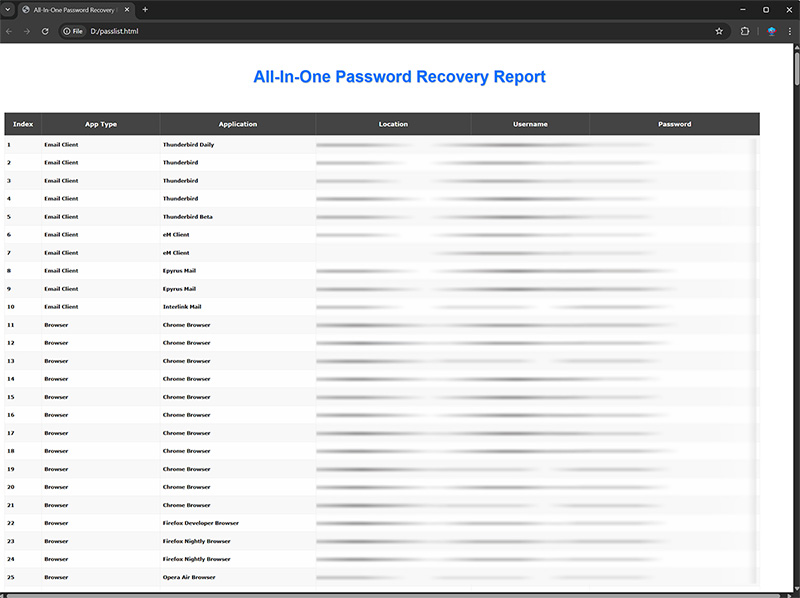Click the vertical page scrollbar thumb
The image size is (800, 598).
click(x=796, y=69)
